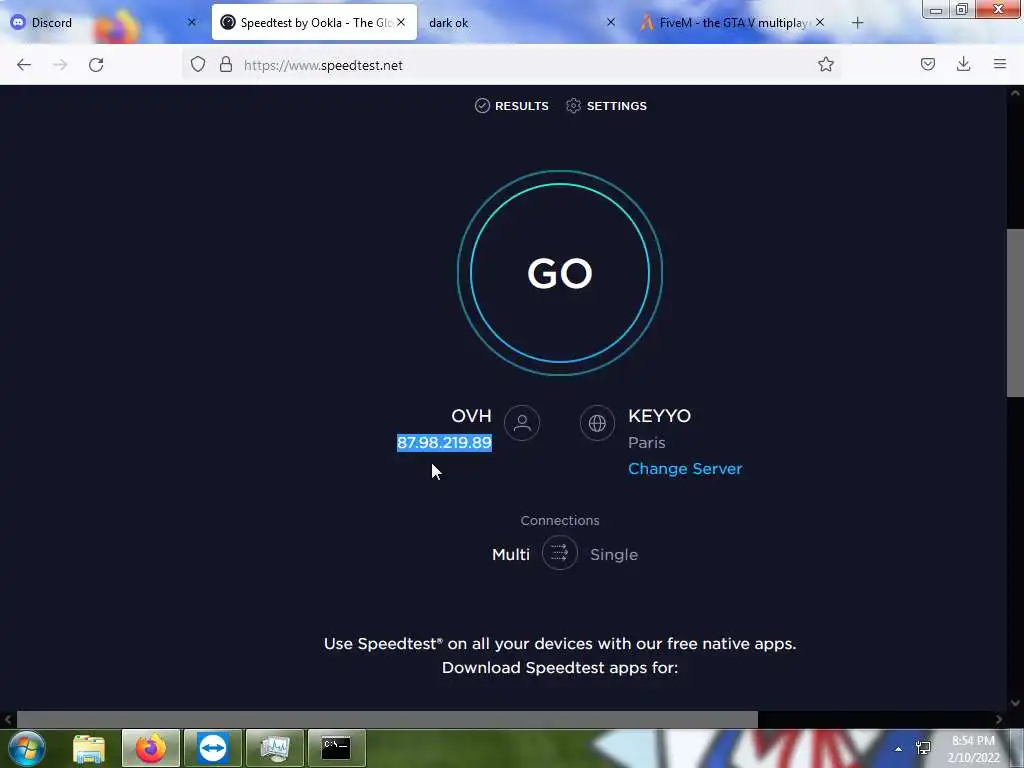
Task: Open Windows Explorer from the taskbar
Action: tap(89, 748)
